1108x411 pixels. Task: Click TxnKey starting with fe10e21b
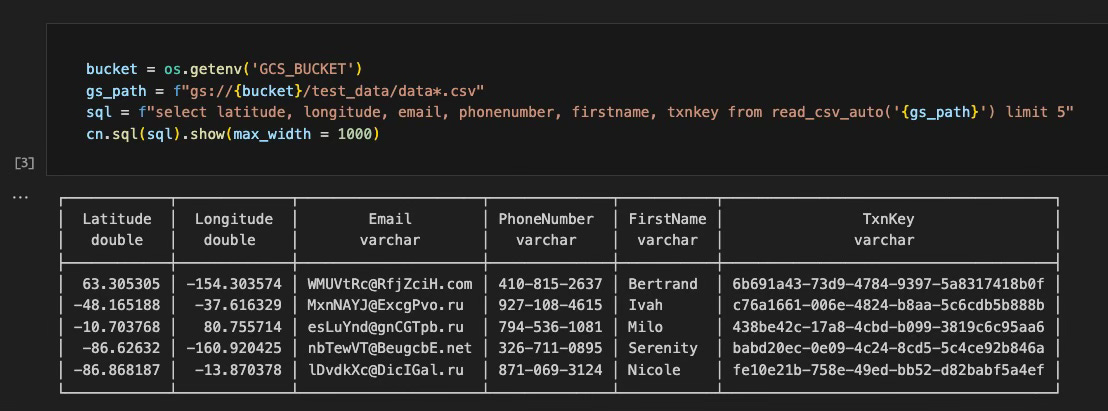[889, 370]
